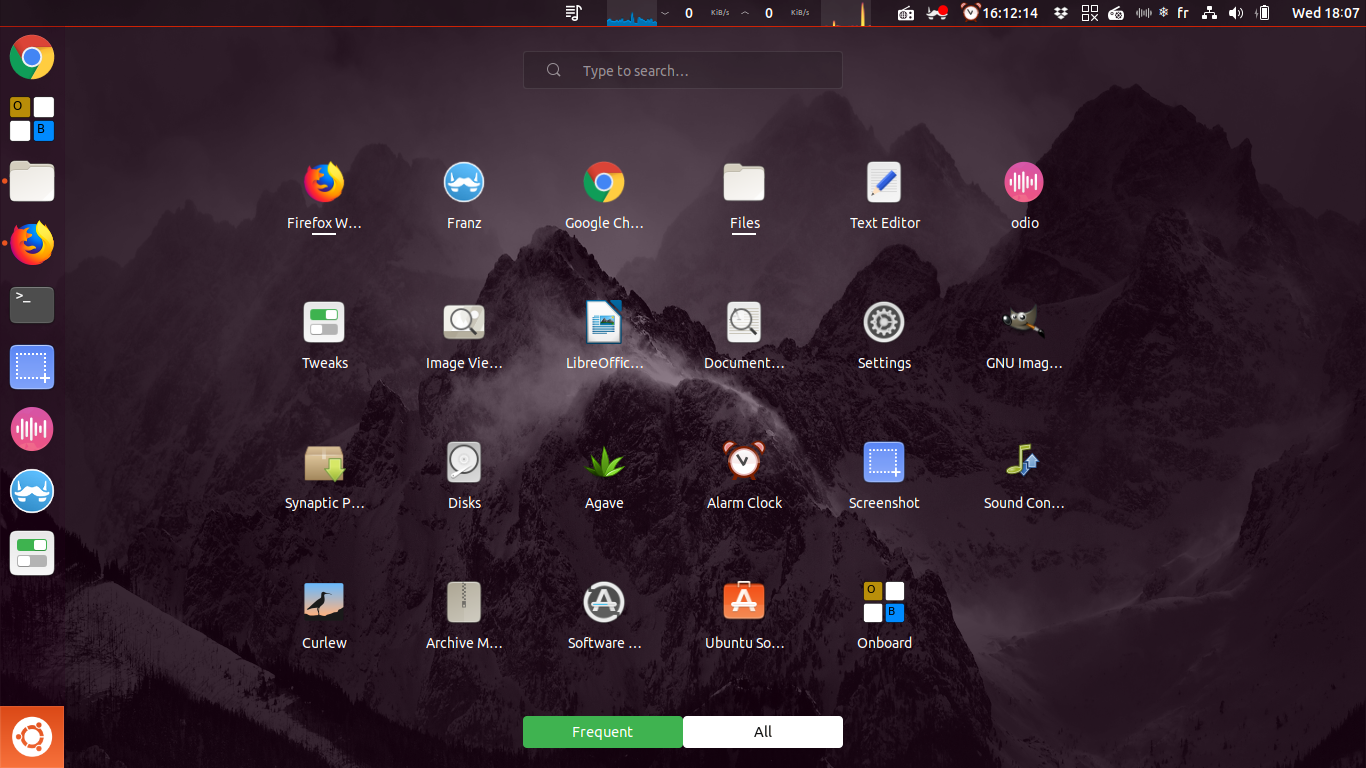Open Files from the app grid
The width and height of the screenshot is (1366, 768).
pyautogui.click(x=744, y=196)
